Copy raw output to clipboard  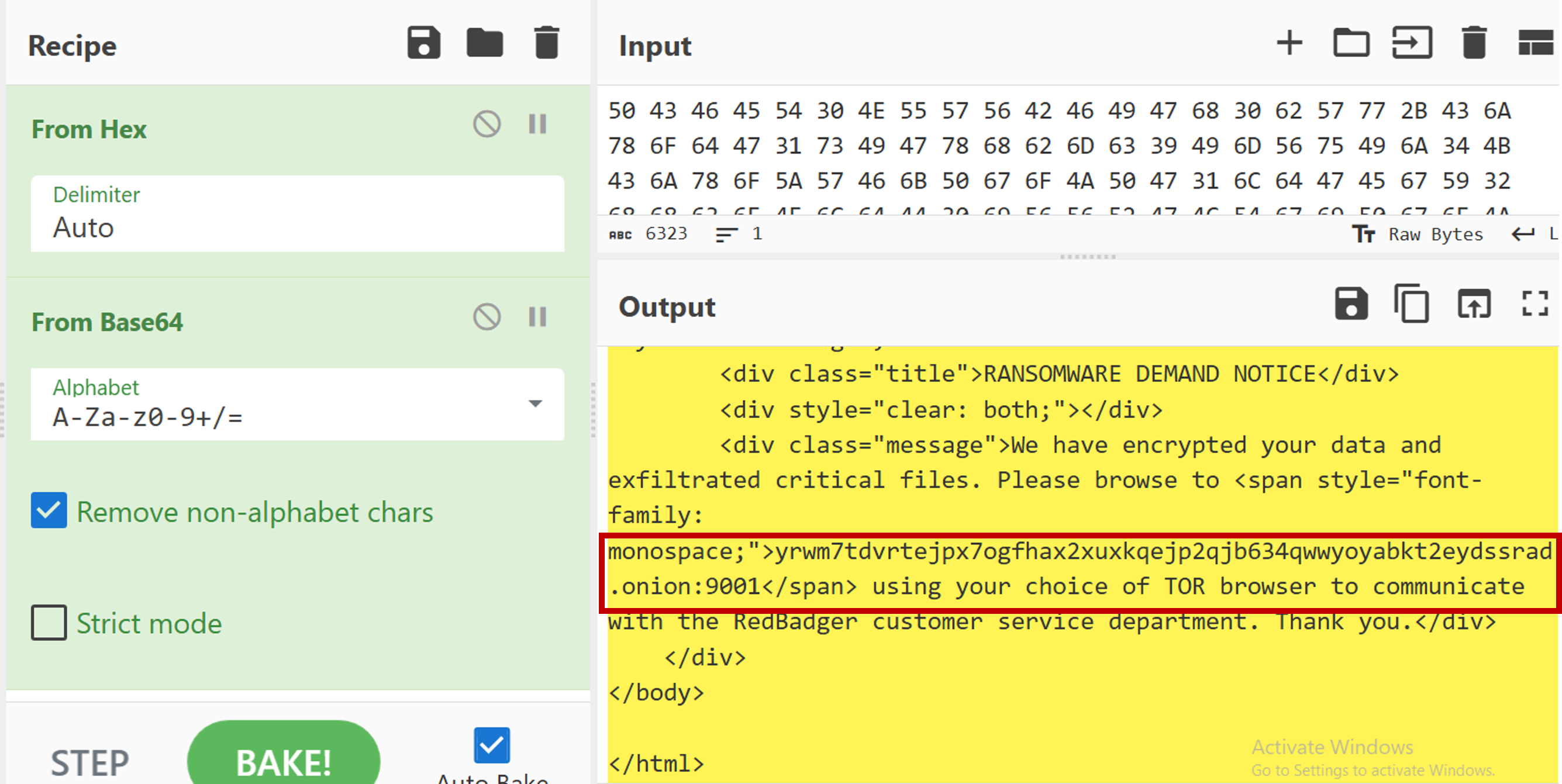1412,304
